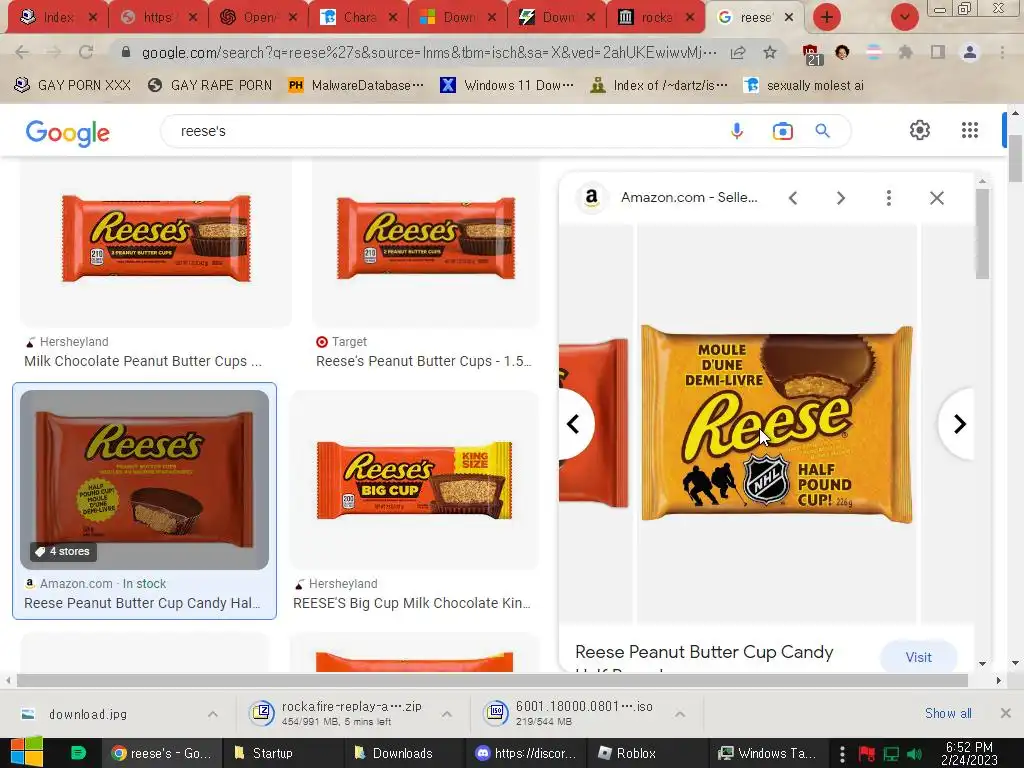The width and height of the screenshot is (1024, 768).
Task: Open the Google apps grid
Action: point(970,130)
